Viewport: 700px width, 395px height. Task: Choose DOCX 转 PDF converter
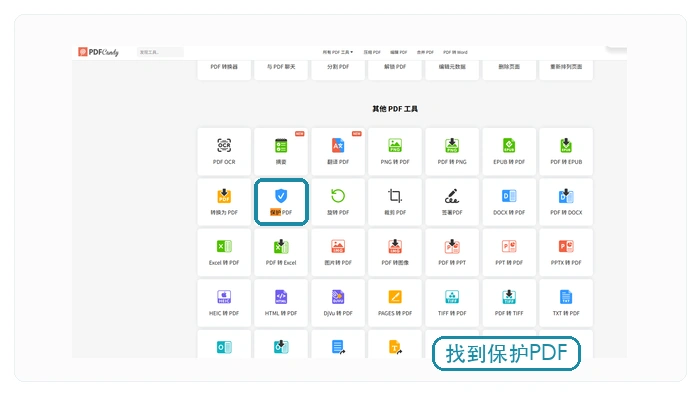tap(509, 202)
